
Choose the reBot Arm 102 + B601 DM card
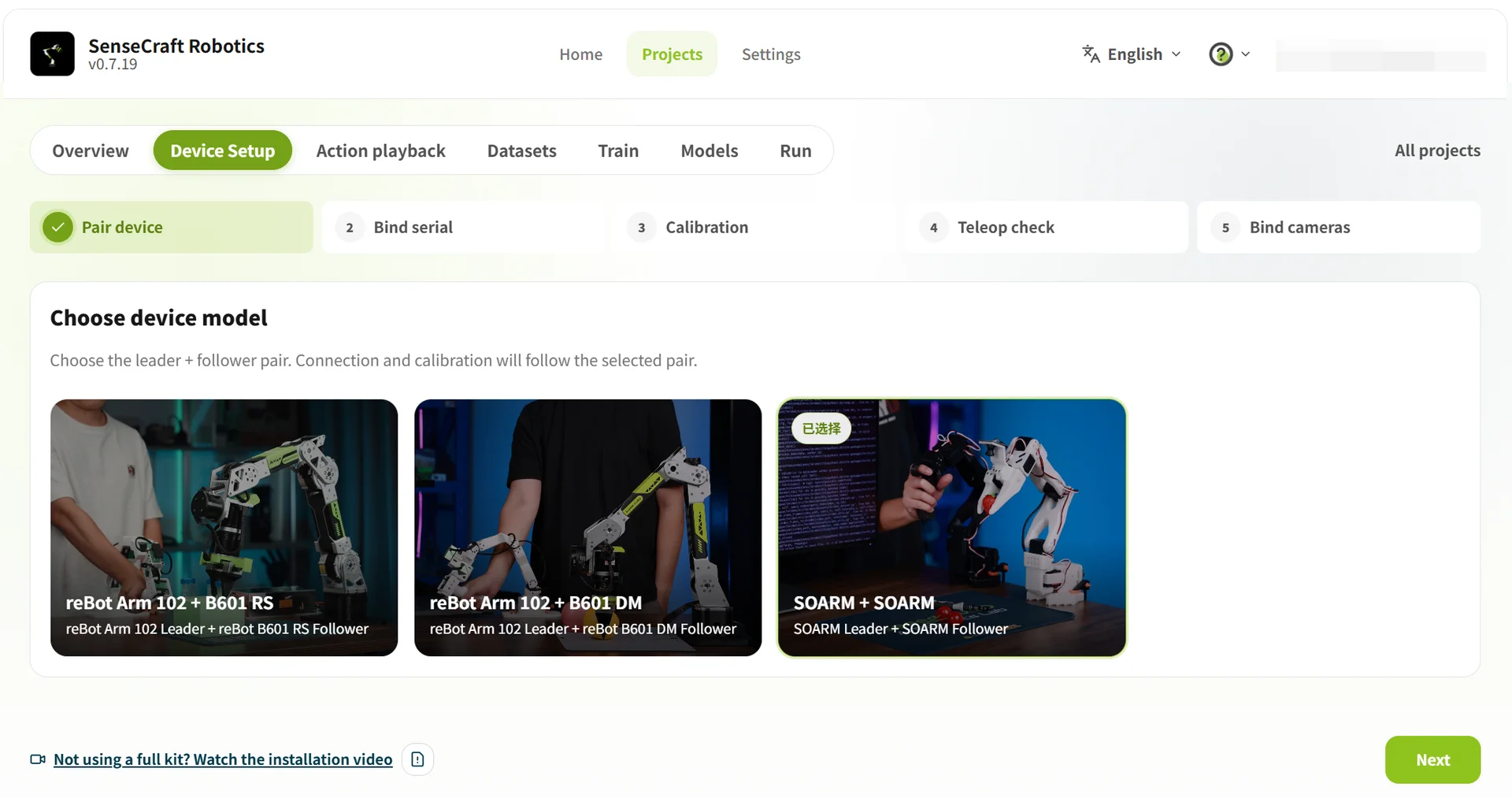(588, 528)
